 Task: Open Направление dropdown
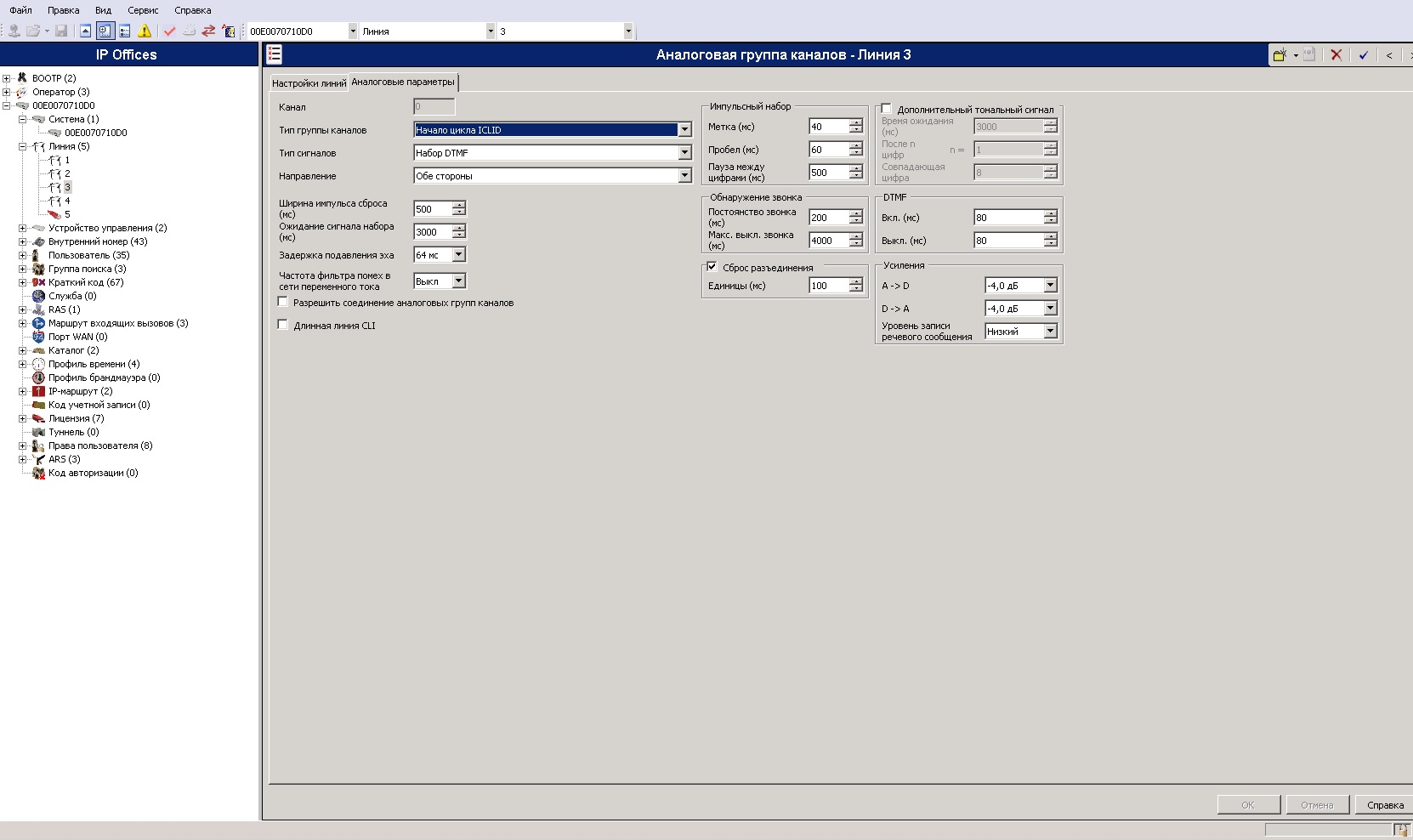(x=684, y=176)
